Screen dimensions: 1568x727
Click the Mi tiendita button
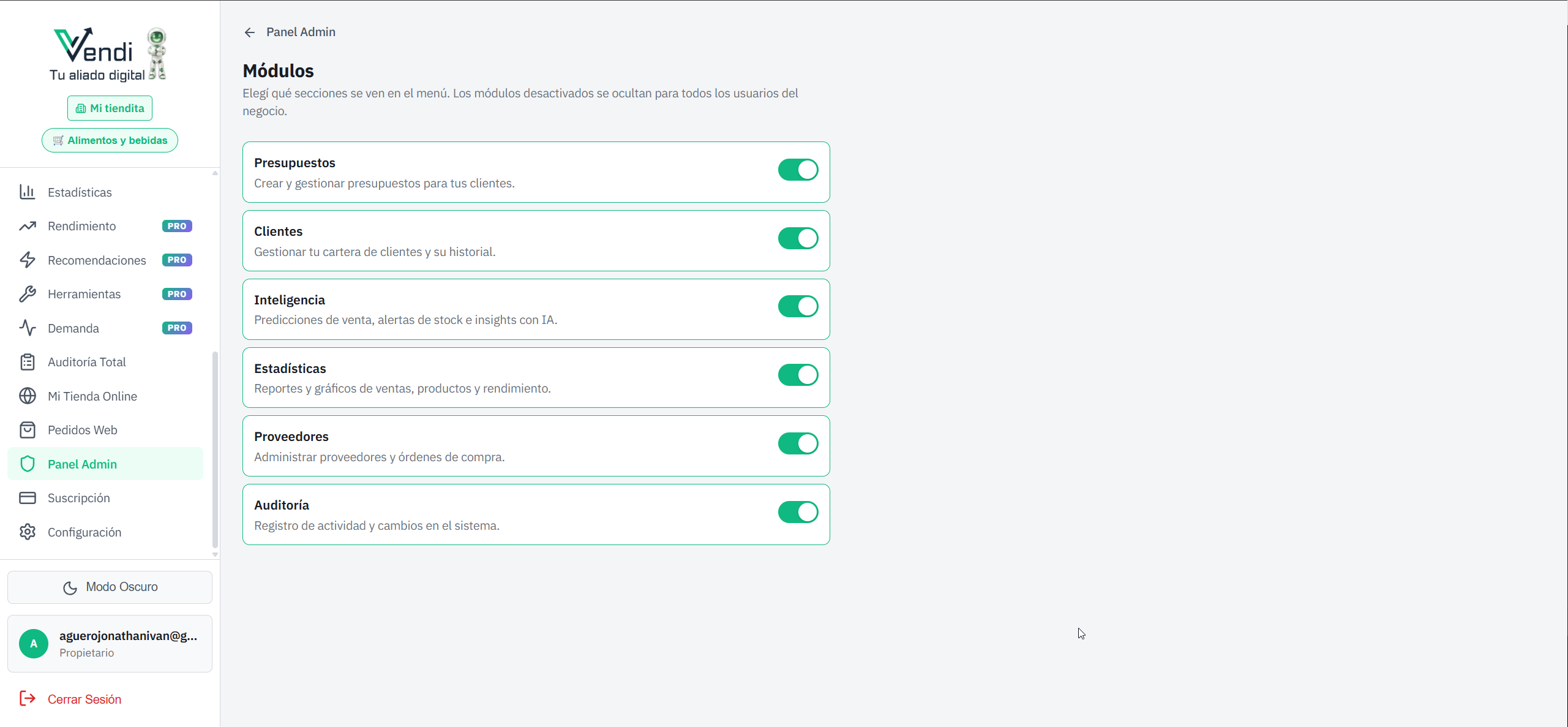coord(109,108)
